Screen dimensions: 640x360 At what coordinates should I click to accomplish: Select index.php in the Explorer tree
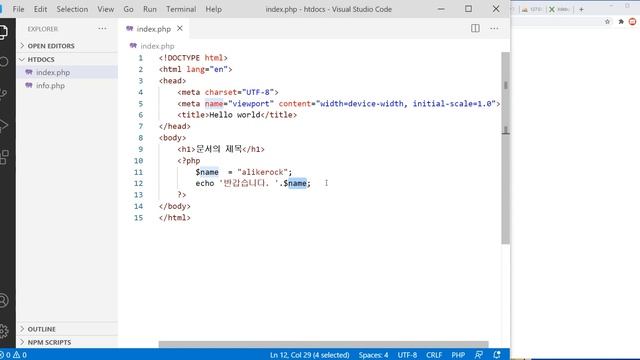tap(67, 72)
